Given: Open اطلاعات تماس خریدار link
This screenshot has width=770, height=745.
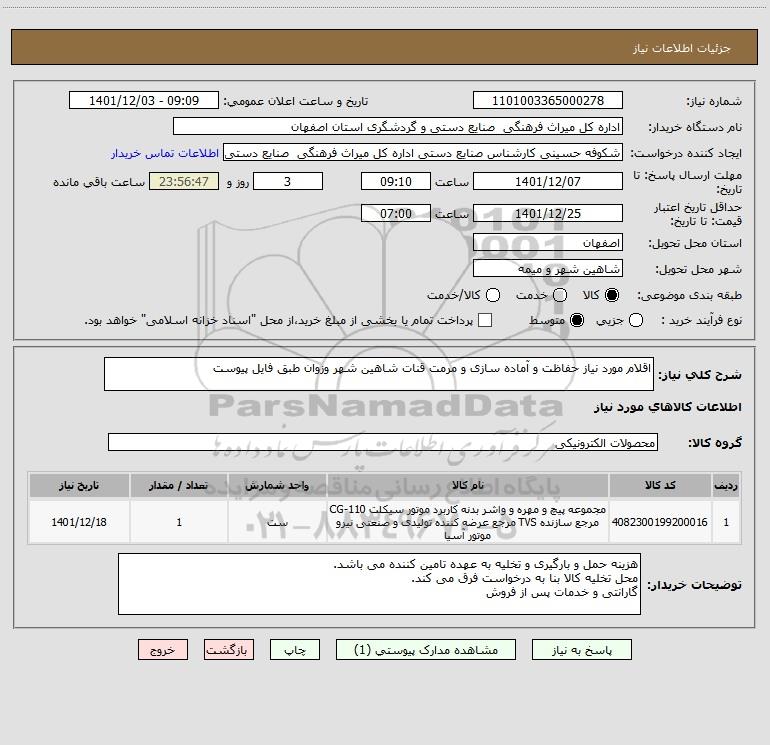Looking at the screenshot, I should (x=165, y=153).
